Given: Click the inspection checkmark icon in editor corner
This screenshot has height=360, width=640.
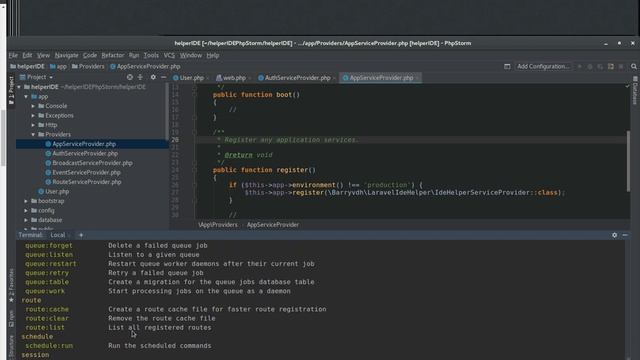Looking at the screenshot, I should [627, 86].
